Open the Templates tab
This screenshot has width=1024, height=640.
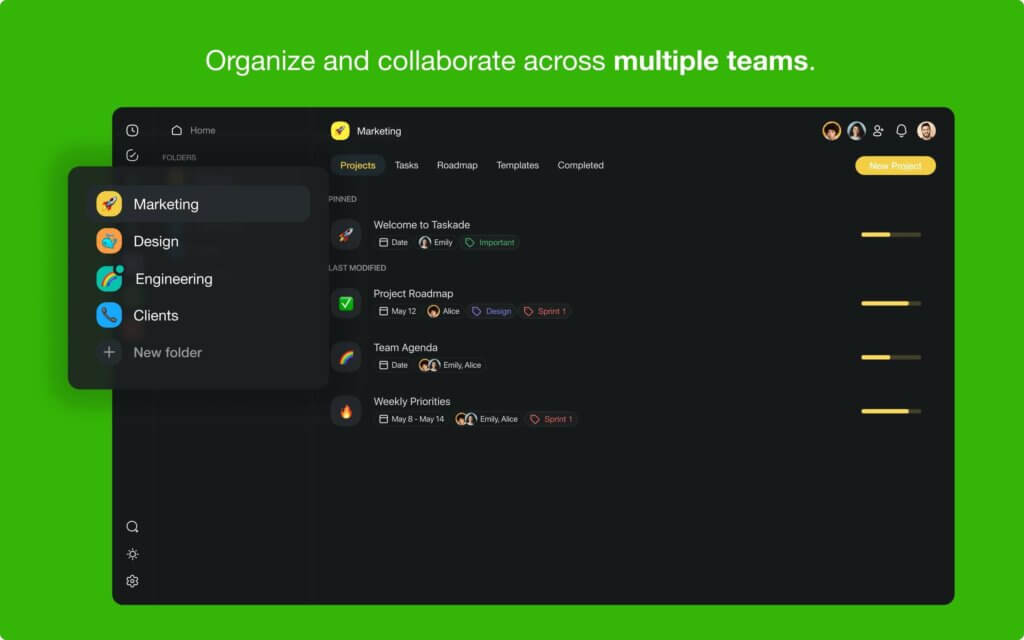[517, 165]
